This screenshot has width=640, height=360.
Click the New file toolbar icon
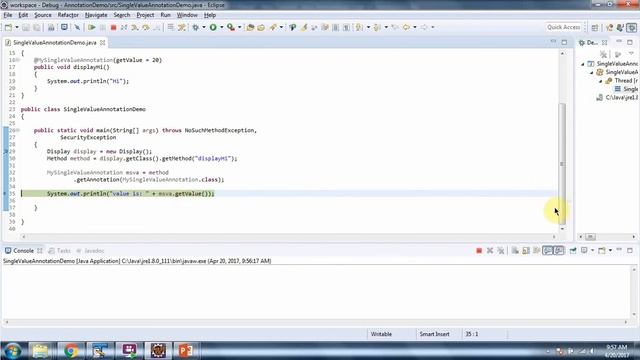(9, 27)
